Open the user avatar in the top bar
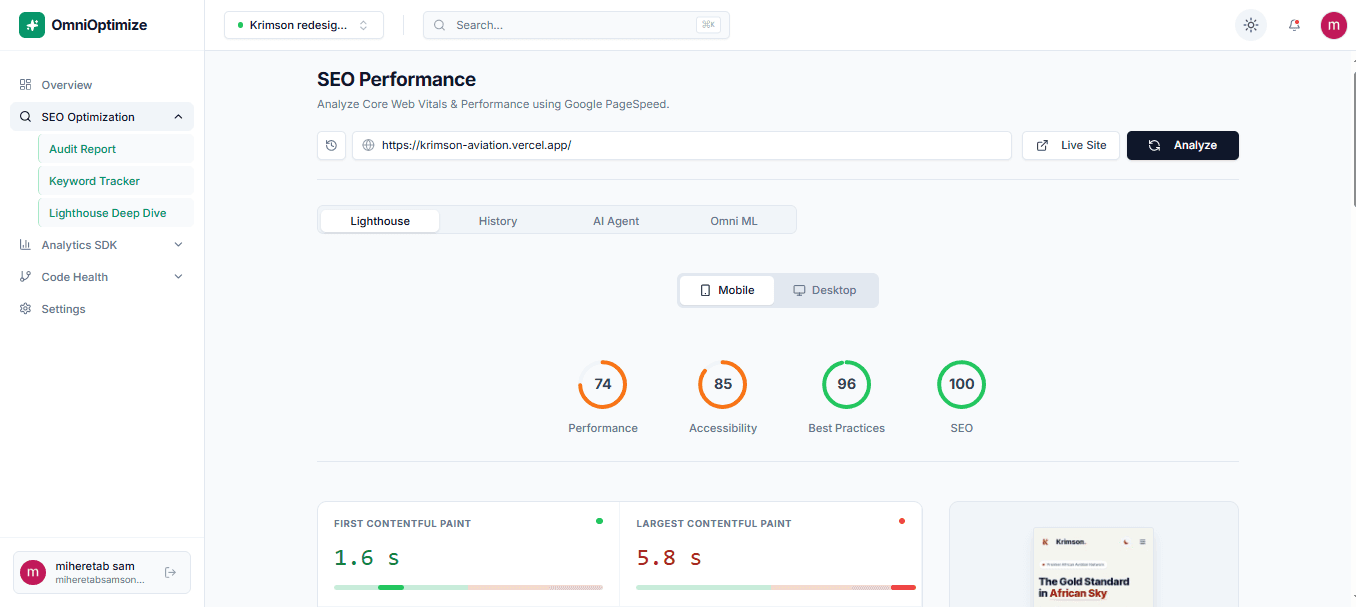The height and width of the screenshot is (607, 1356). [x=1333, y=25]
